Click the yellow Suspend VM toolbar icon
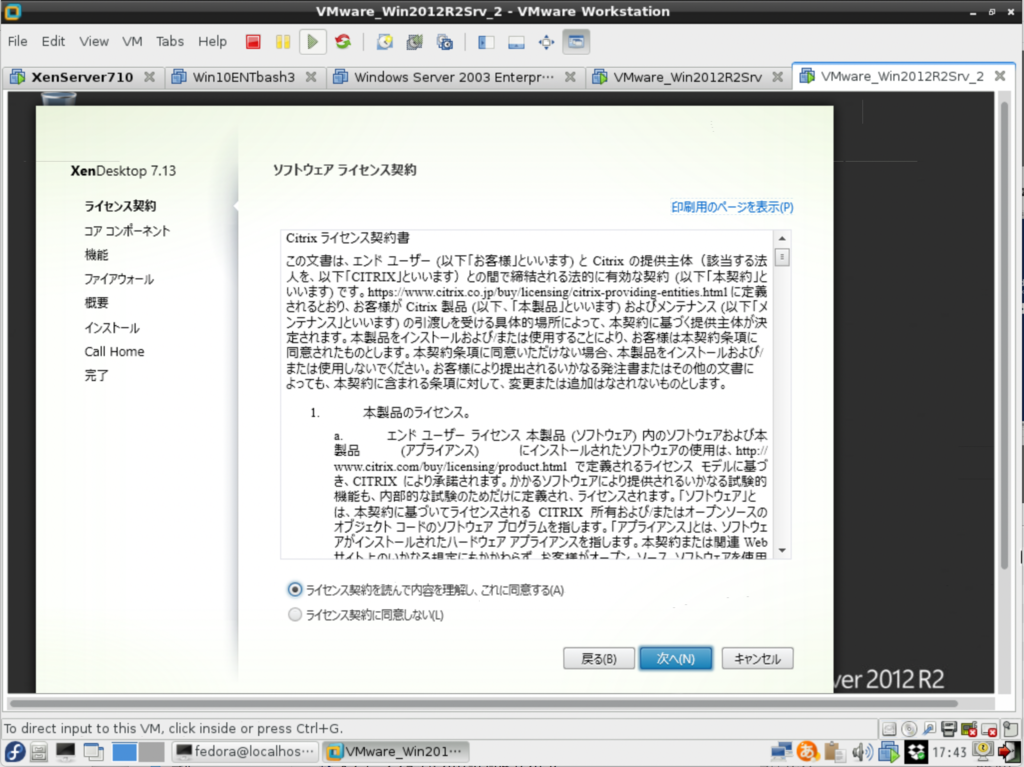The height and width of the screenshot is (767, 1024). tap(283, 42)
